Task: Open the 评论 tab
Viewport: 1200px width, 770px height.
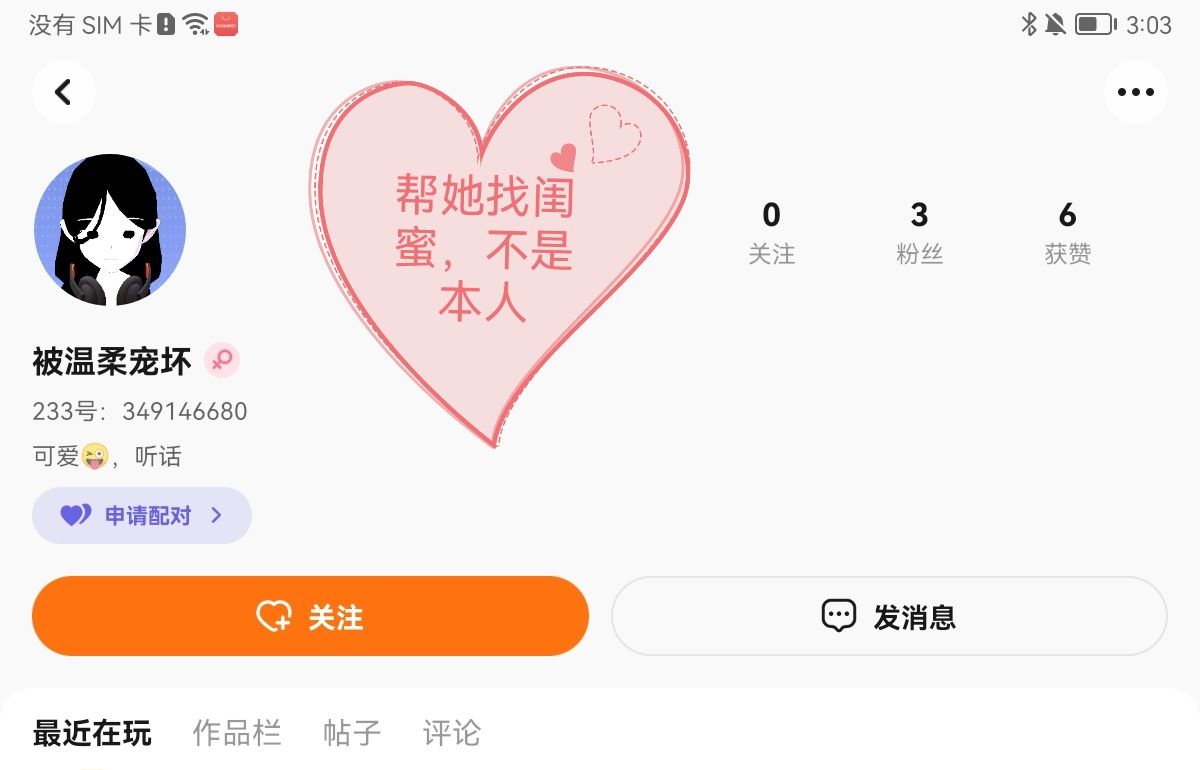Action: (452, 733)
